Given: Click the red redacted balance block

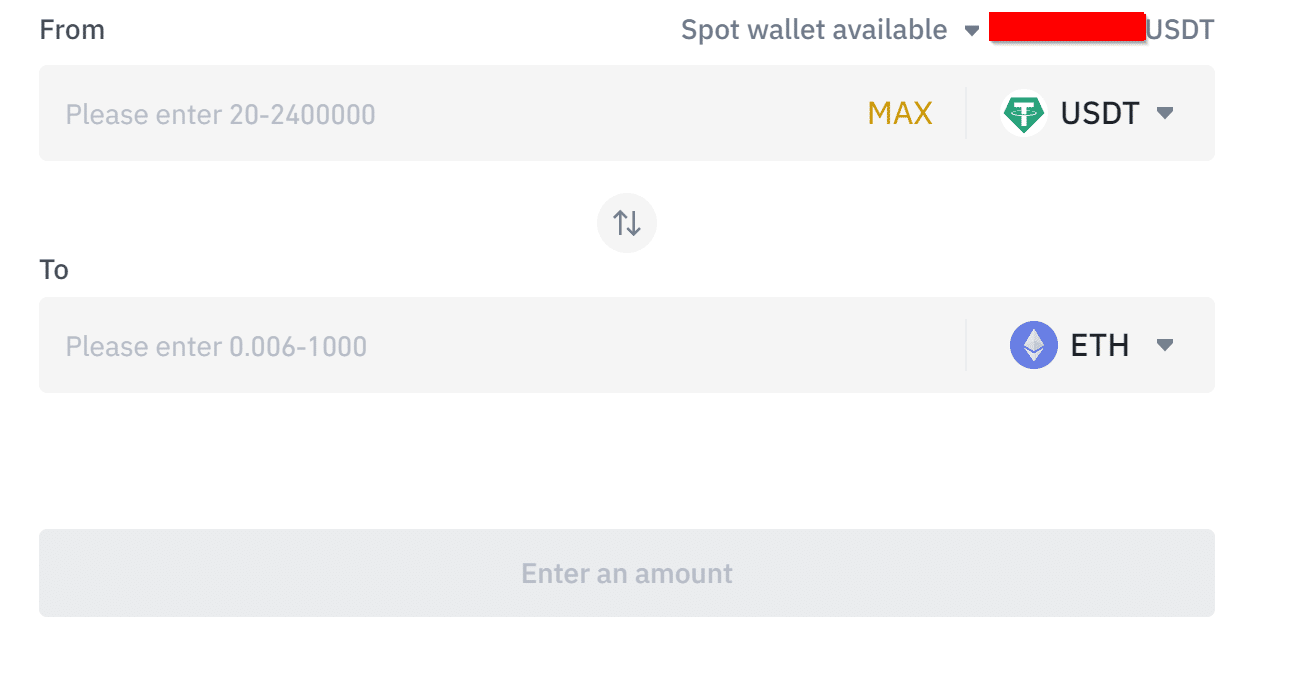Looking at the screenshot, I should tap(1067, 27).
